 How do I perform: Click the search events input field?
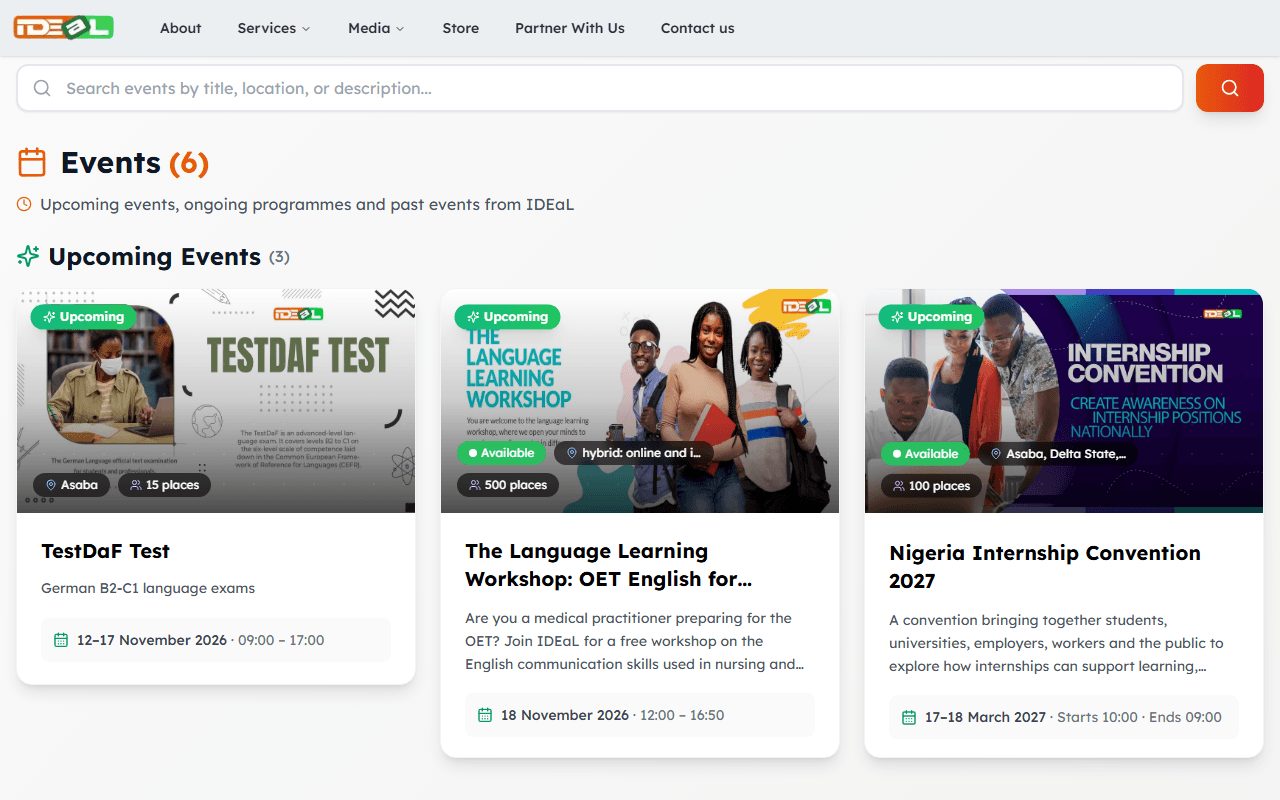[600, 88]
